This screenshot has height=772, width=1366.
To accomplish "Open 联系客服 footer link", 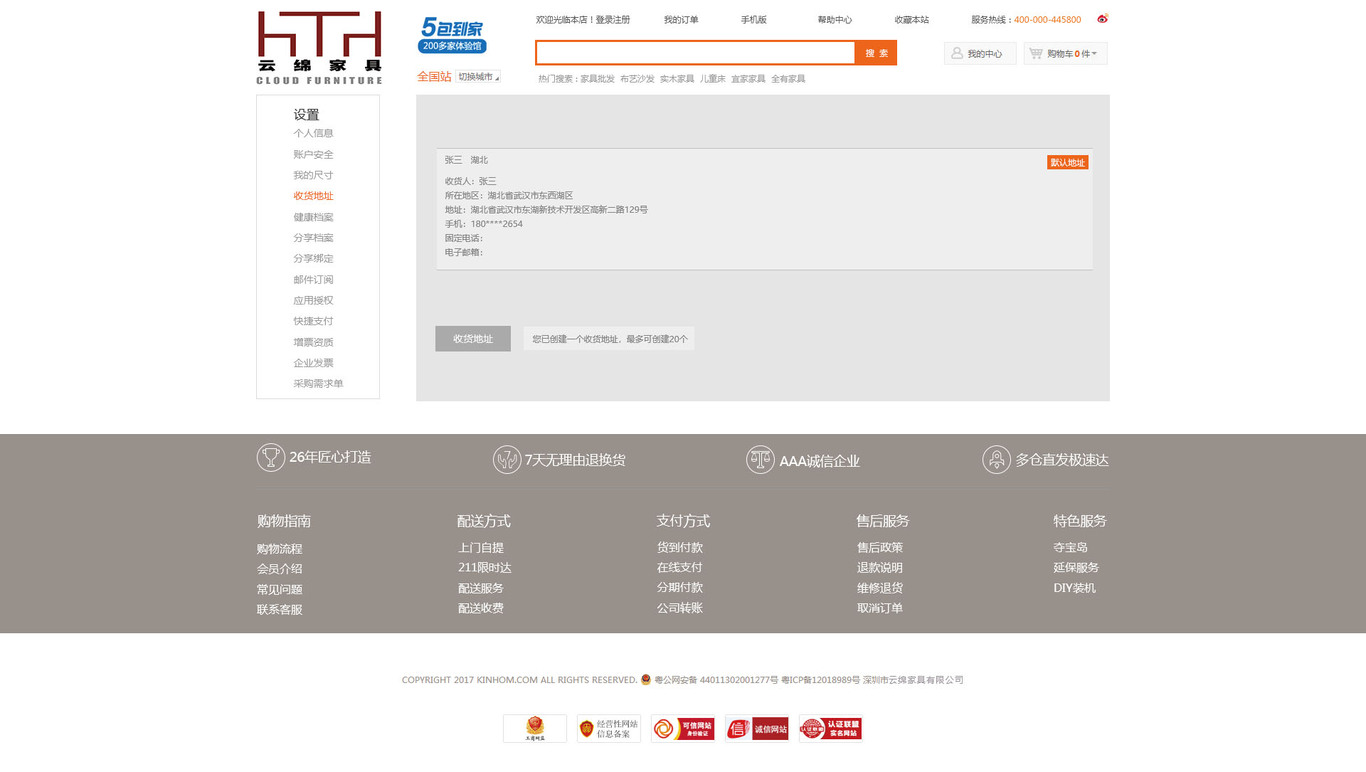I will 279,610.
